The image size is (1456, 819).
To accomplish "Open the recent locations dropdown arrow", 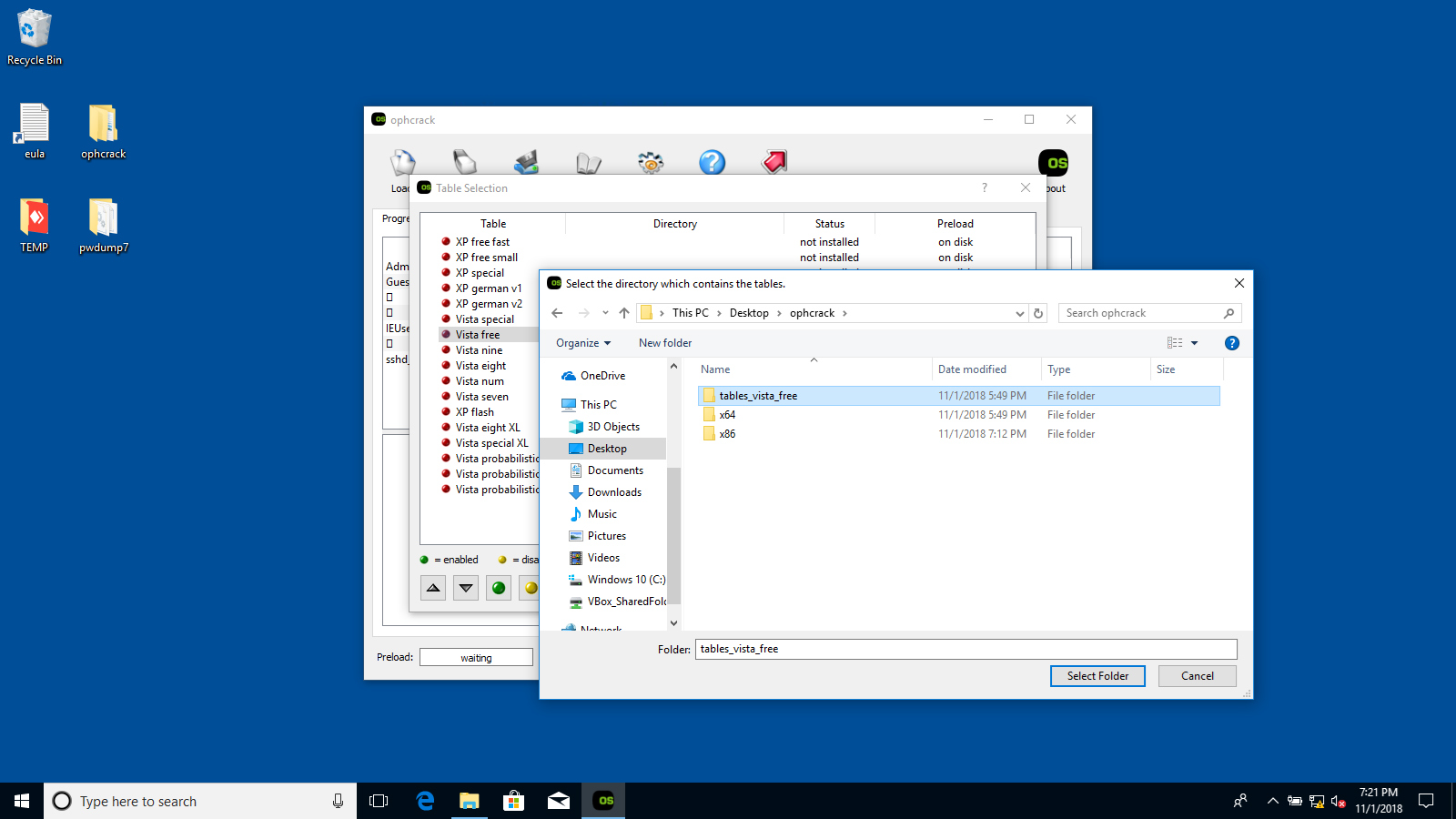I will (x=605, y=313).
